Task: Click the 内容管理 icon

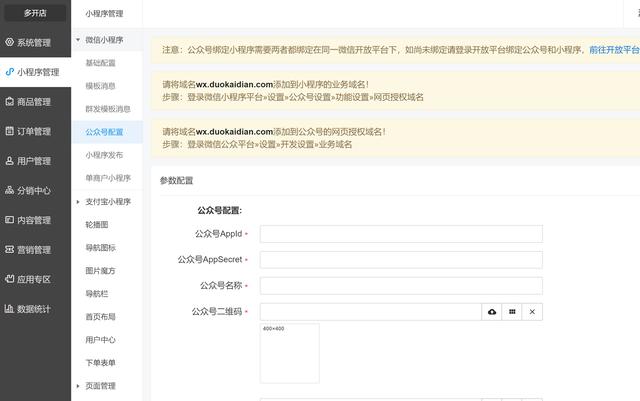Action: coord(9,220)
